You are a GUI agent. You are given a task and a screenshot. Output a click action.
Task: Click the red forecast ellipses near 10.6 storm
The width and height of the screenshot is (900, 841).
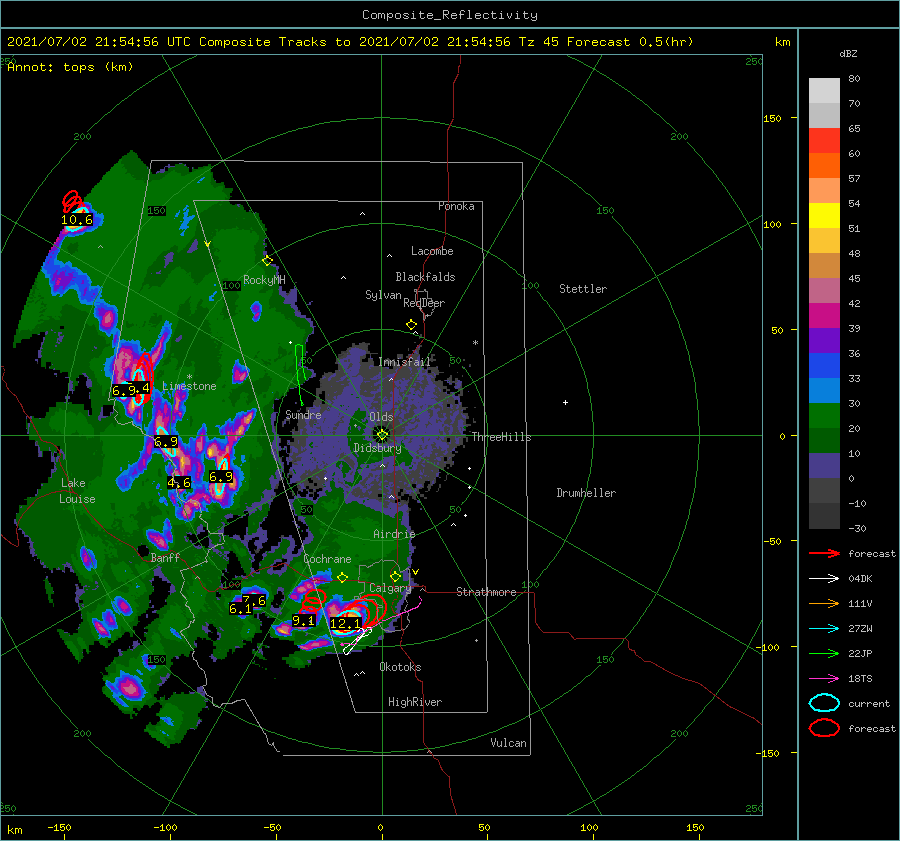(x=72, y=201)
